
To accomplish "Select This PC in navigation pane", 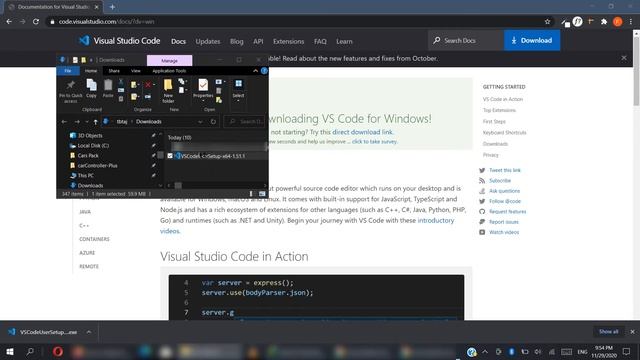I will [x=85, y=176].
